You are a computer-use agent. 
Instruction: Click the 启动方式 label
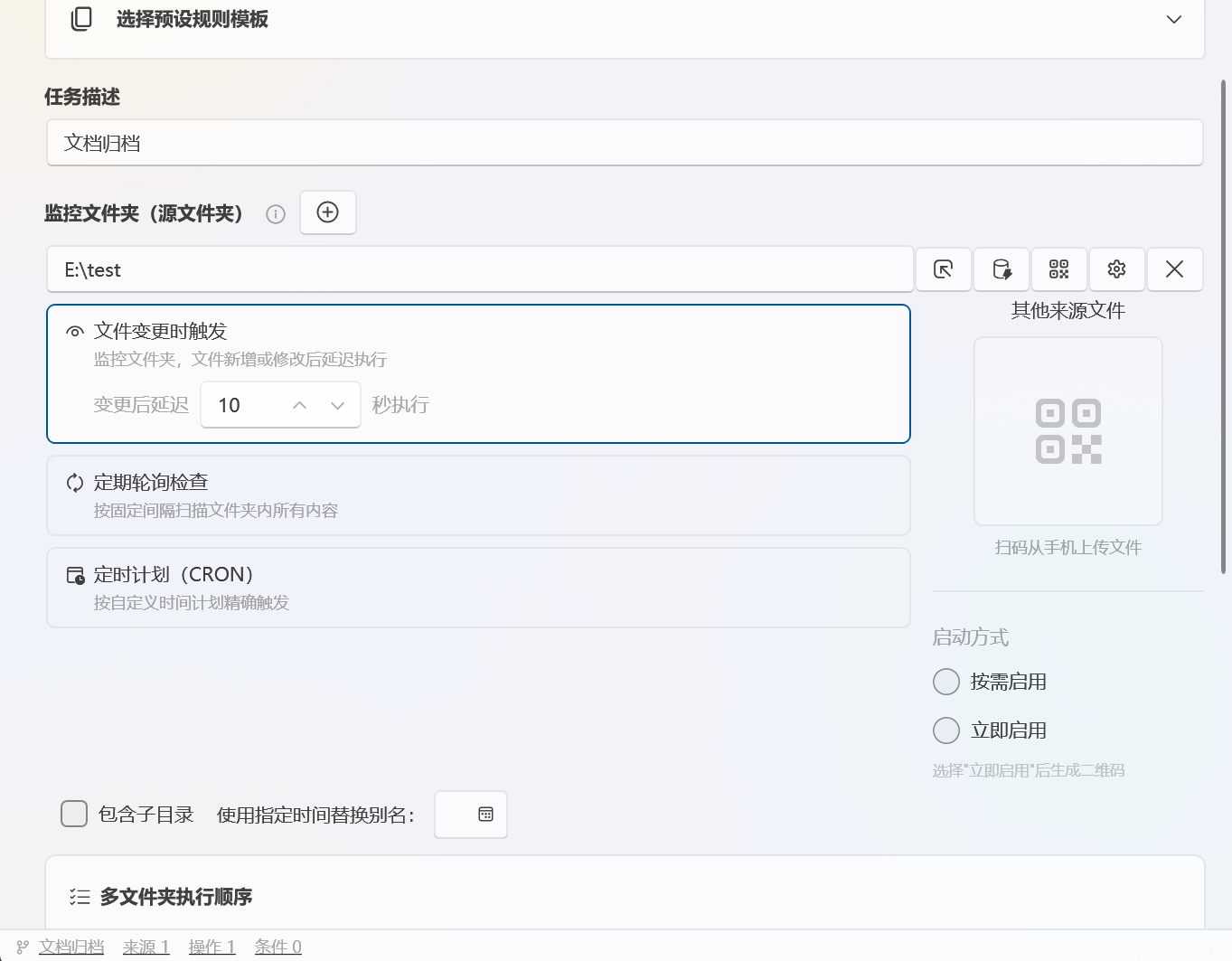click(x=971, y=637)
